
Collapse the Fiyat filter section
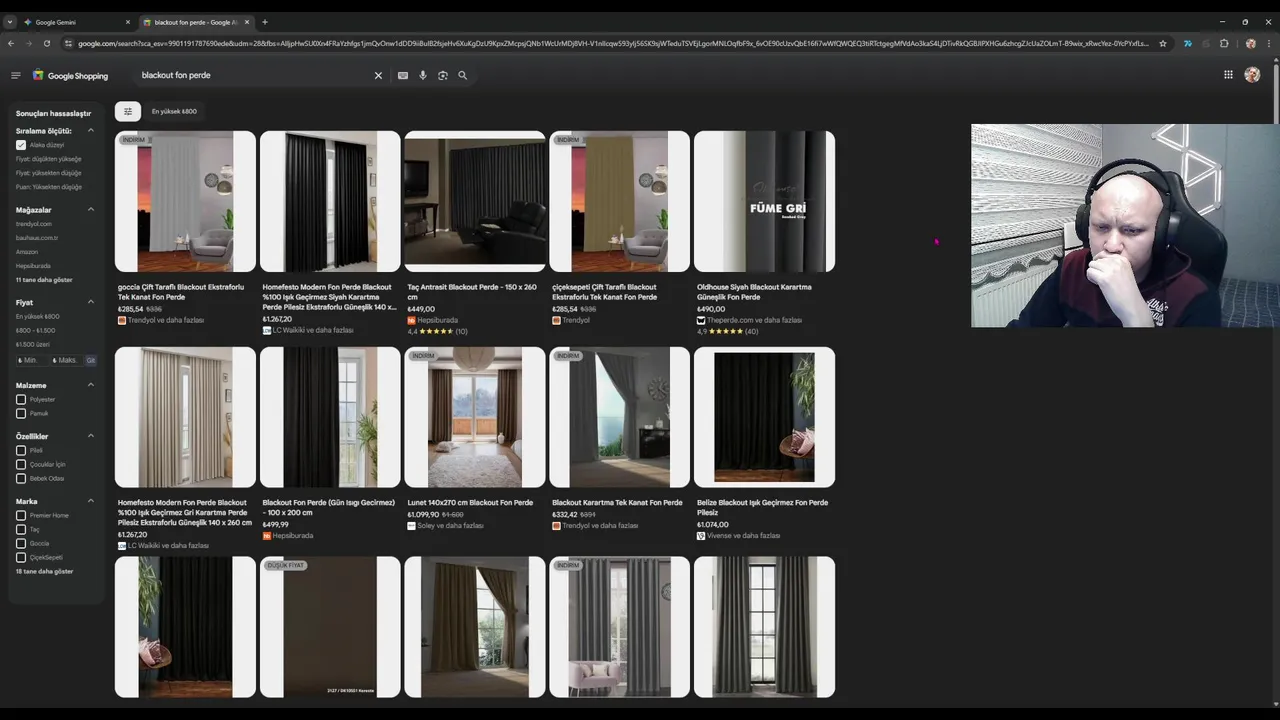(91, 302)
